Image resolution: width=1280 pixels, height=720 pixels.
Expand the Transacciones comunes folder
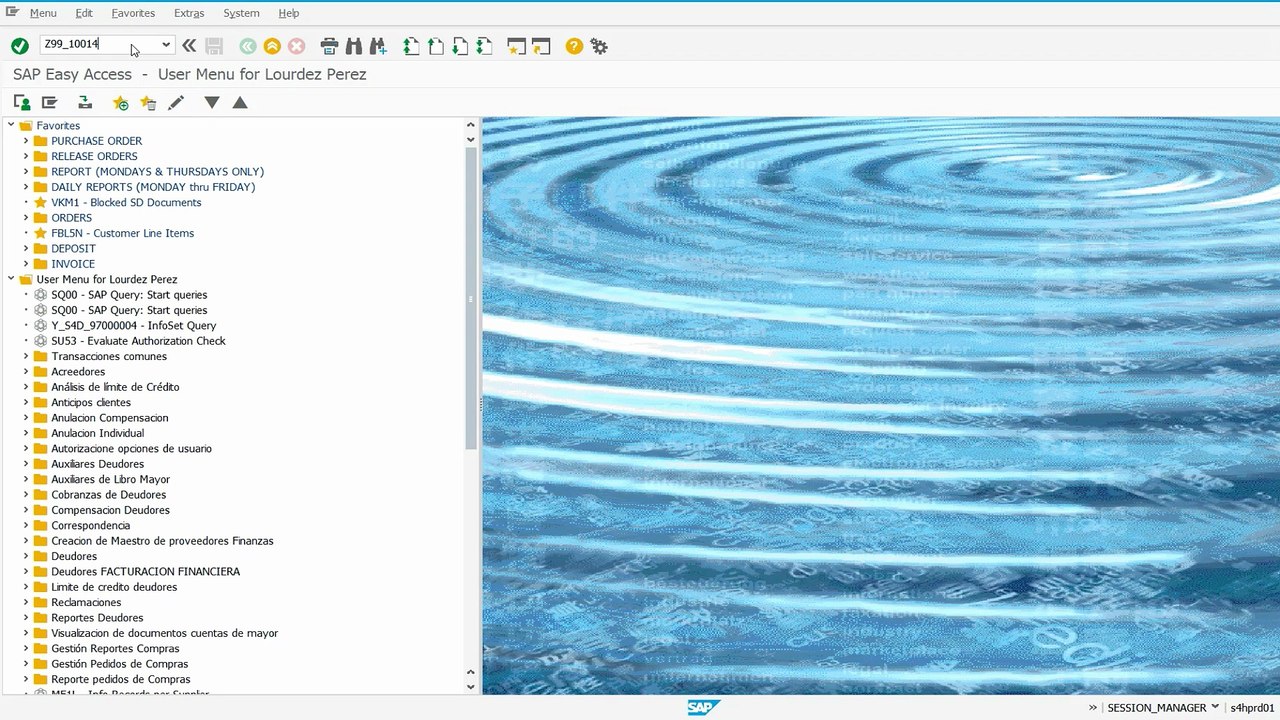point(26,356)
